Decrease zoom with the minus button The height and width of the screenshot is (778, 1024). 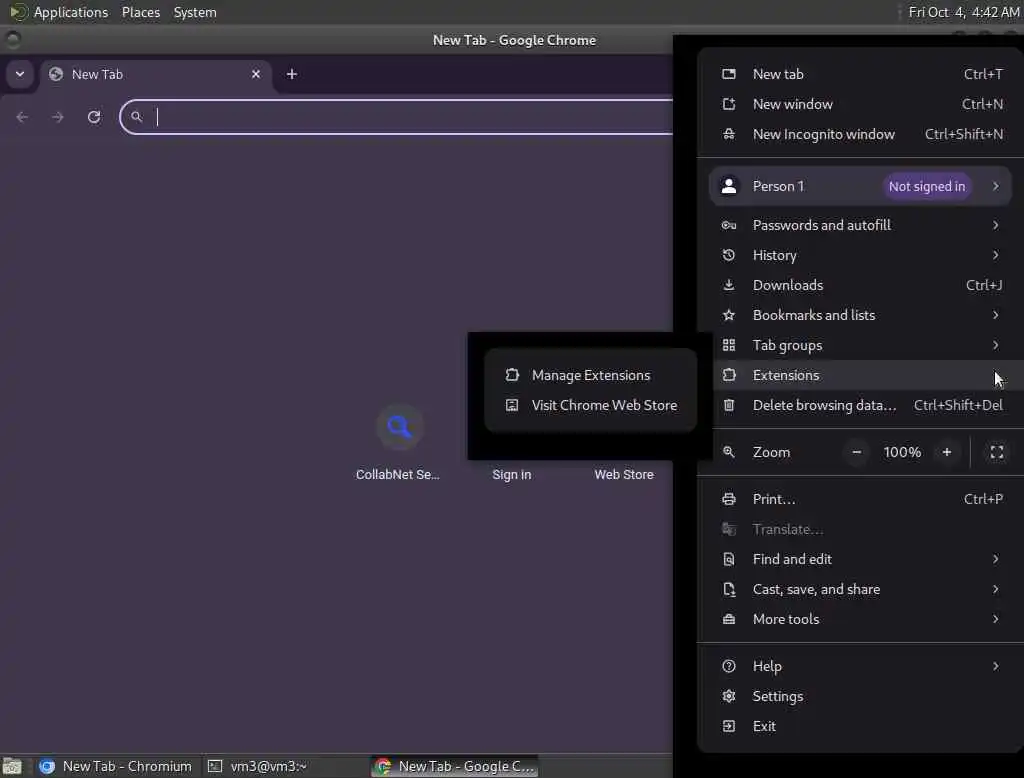pyautogui.click(x=857, y=453)
